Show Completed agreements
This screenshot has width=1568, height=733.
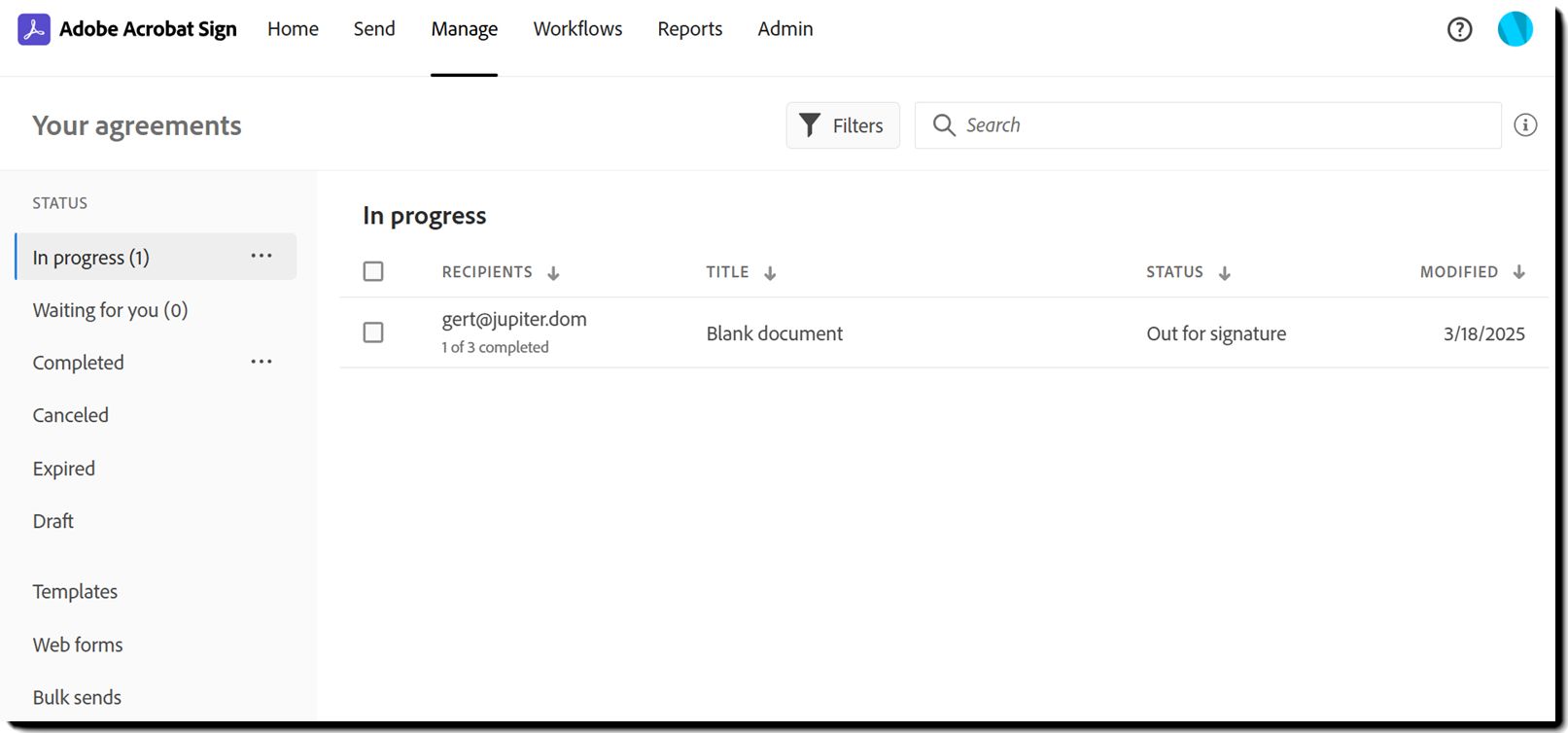pos(79,363)
